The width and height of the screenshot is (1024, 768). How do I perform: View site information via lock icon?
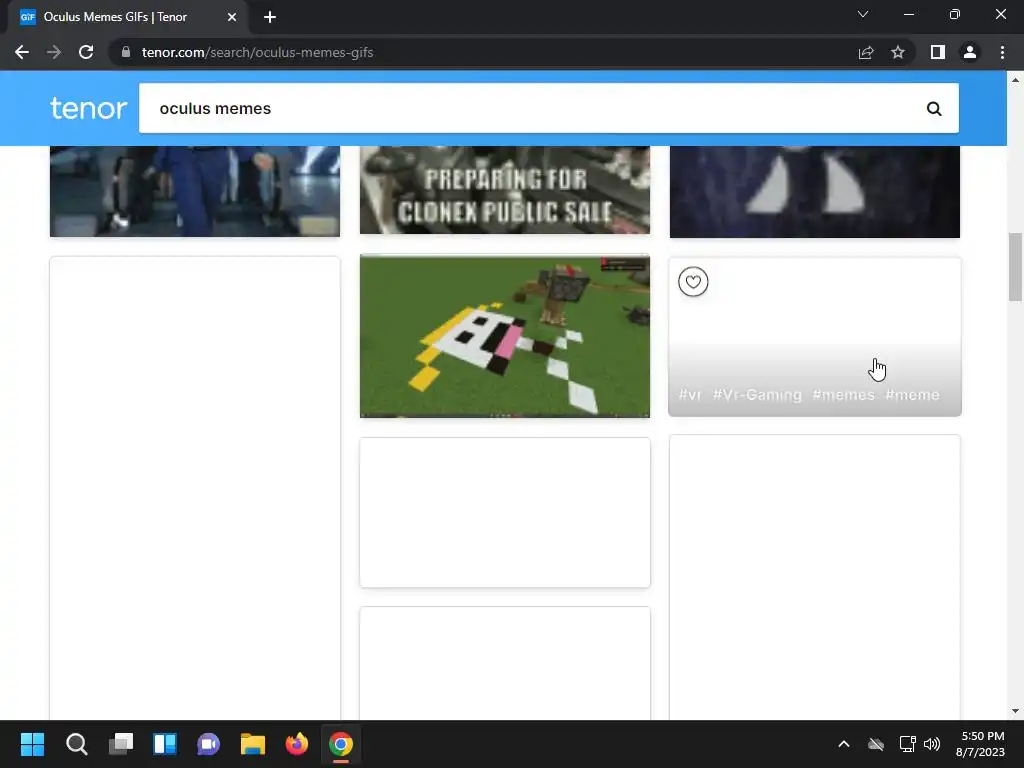point(126,52)
